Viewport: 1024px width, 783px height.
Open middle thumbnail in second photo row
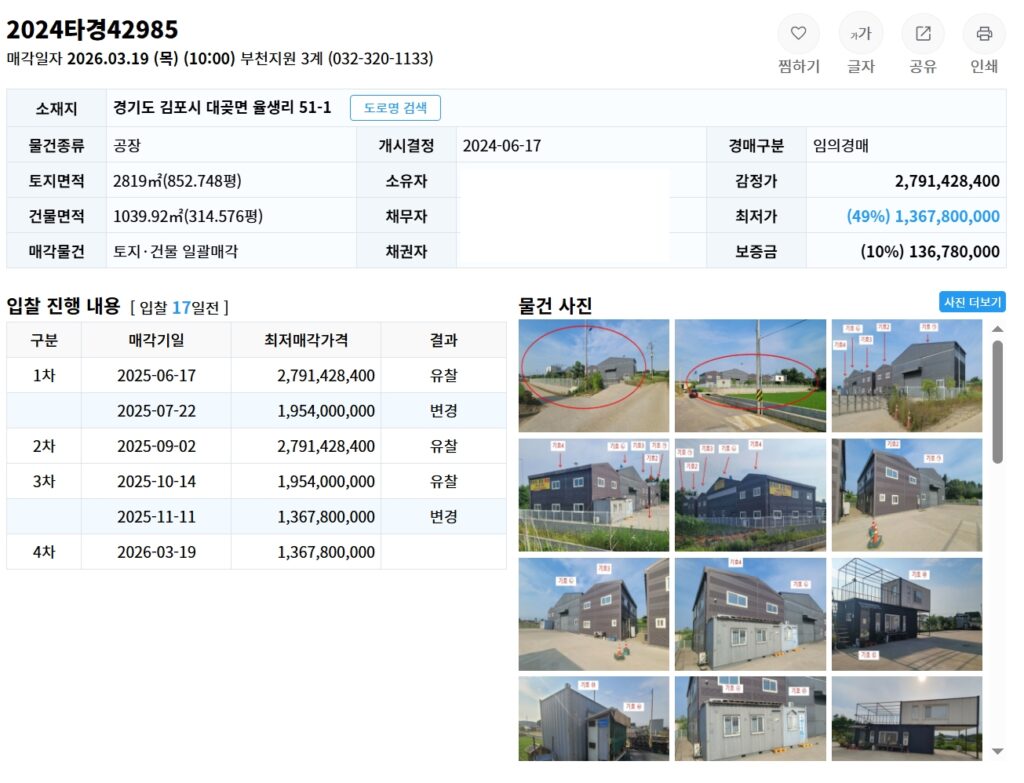[750, 494]
